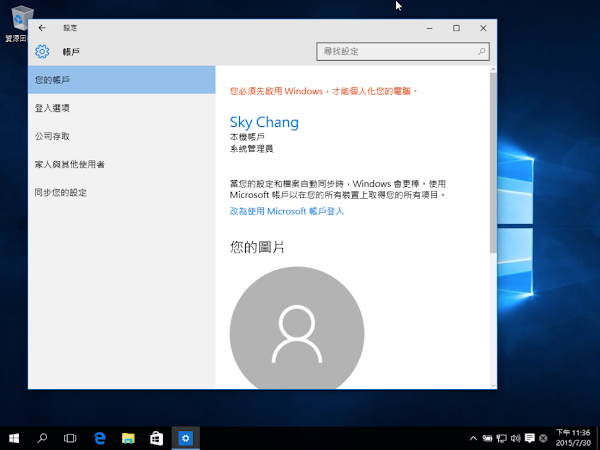Close the Settings window
Screen dimensions: 600x450
(x=483, y=28)
